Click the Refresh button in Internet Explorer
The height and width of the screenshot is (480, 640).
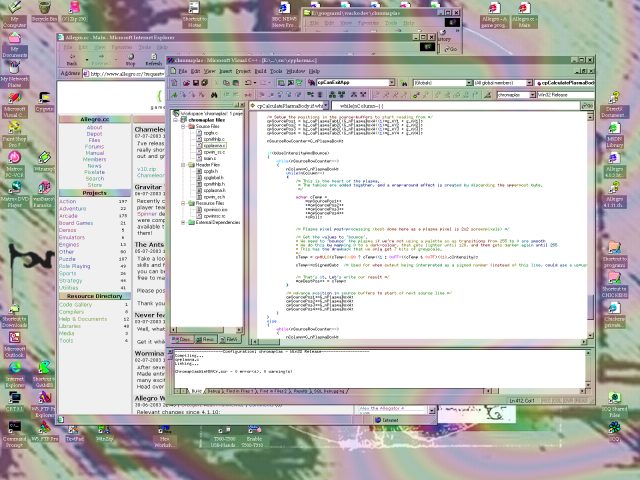[153, 60]
